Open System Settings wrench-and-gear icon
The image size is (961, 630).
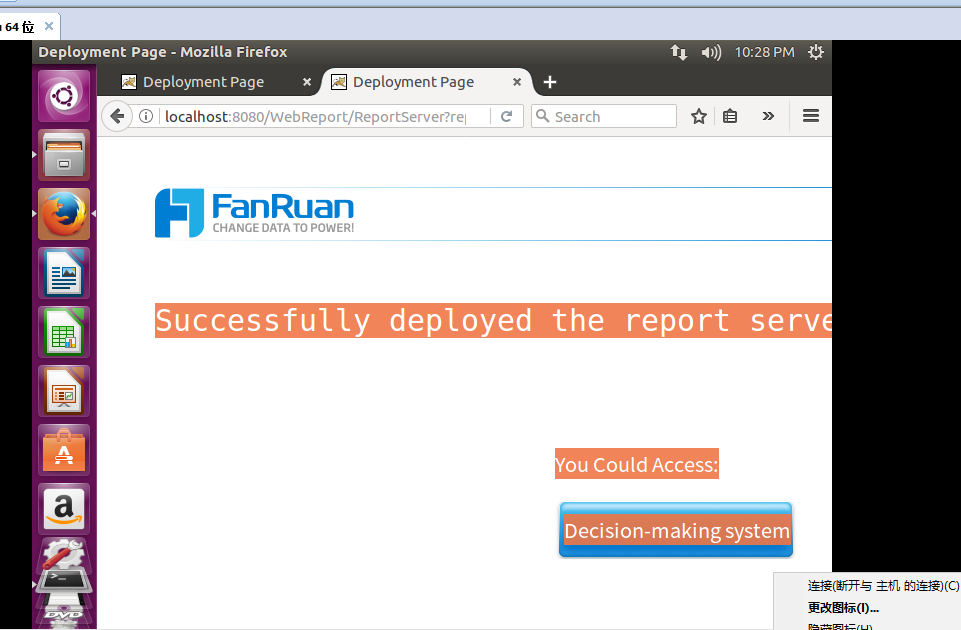pos(64,555)
